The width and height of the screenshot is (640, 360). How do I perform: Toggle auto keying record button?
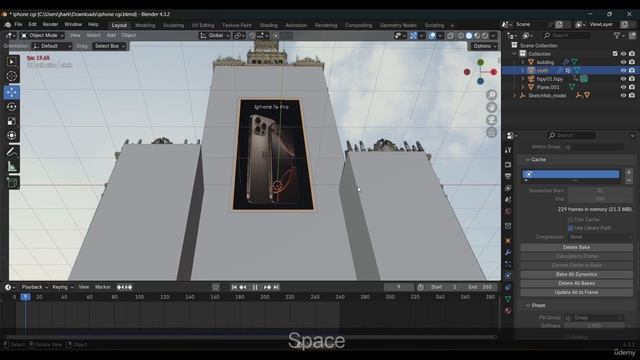click(x=216, y=287)
